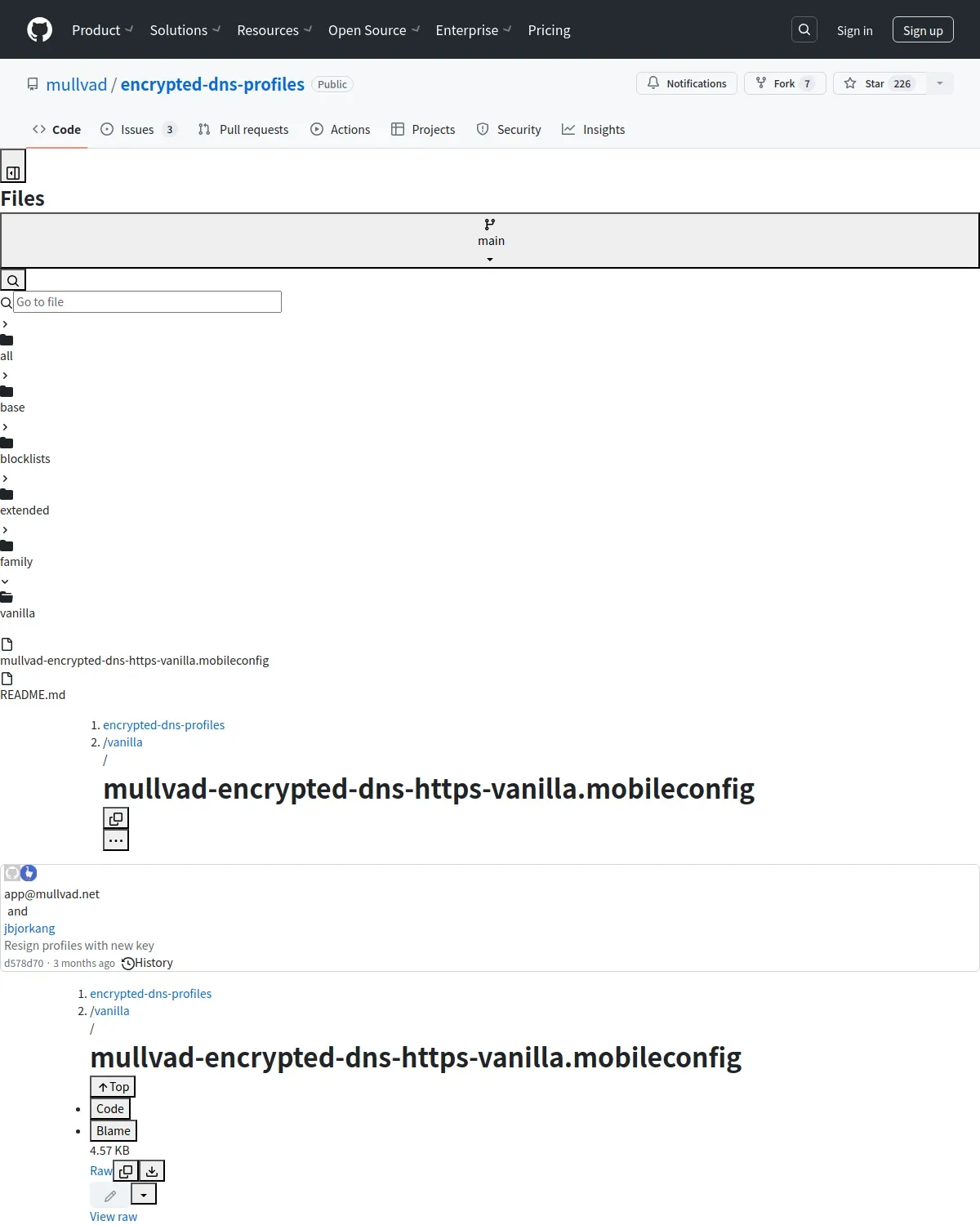Click the app@mullvad.net avatar icon
Image resolution: width=980 pixels, height=1225 pixels.
pyautogui.click(x=12, y=873)
